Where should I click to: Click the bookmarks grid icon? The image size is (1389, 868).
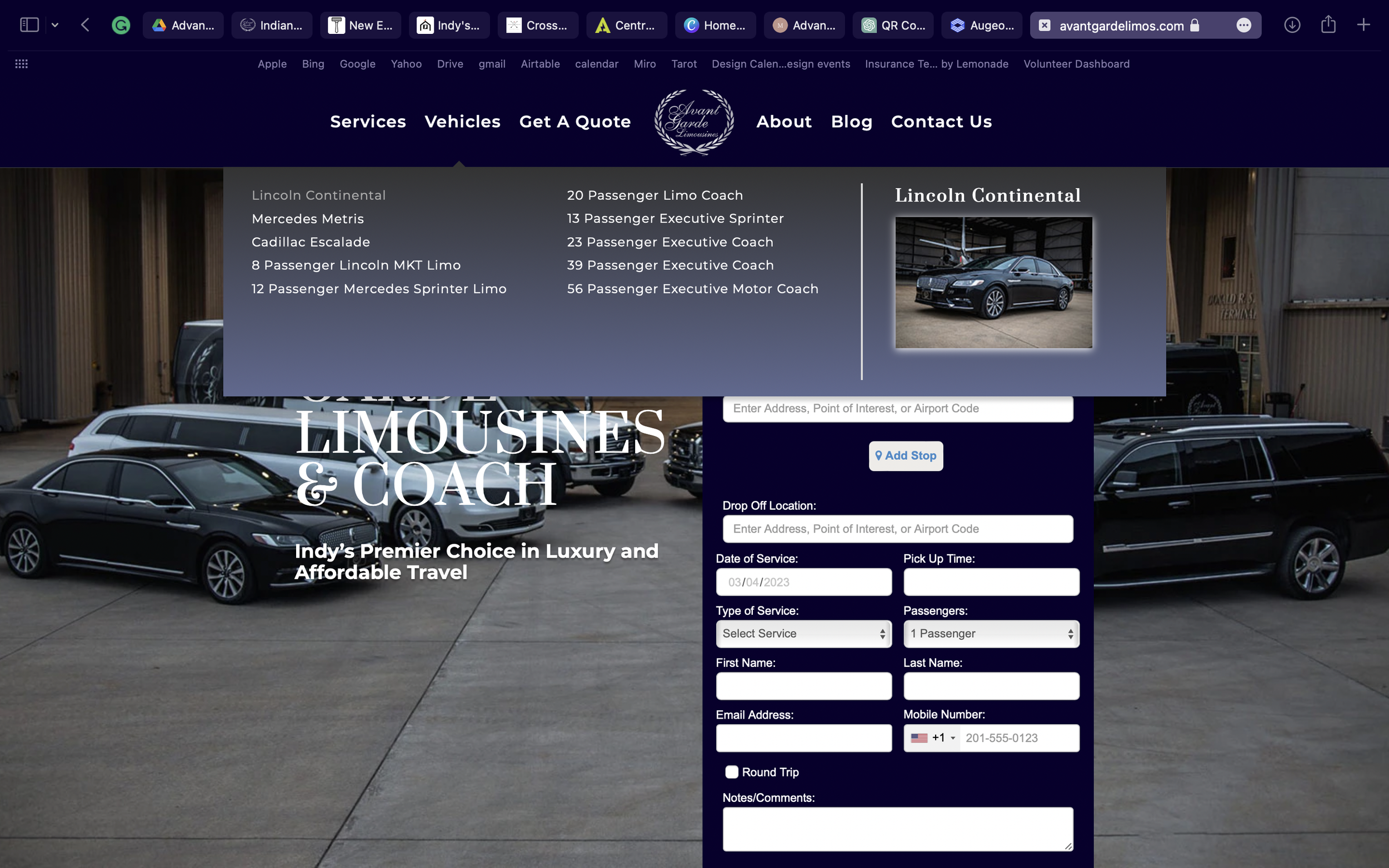(x=21, y=64)
